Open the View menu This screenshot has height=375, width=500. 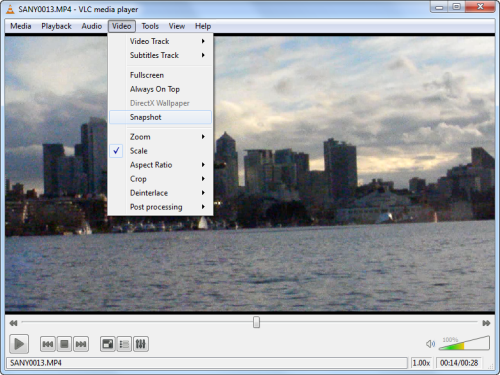click(177, 26)
